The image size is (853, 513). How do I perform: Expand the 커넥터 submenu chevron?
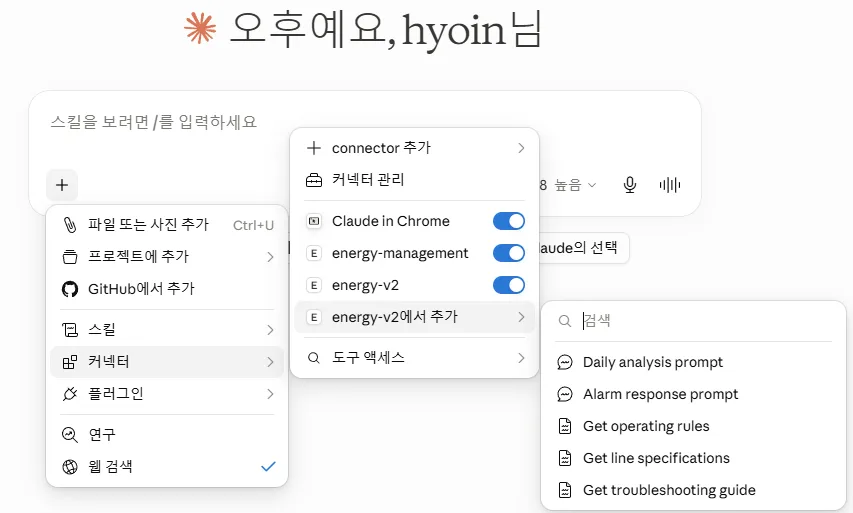pyautogui.click(x=270, y=362)
